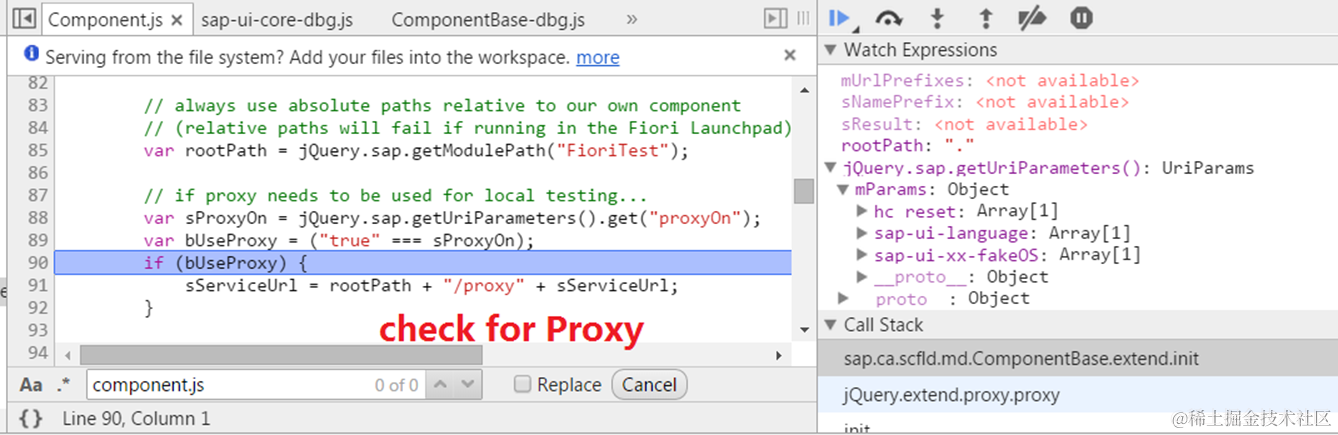This screenshot has width=1338, height=435.
Task: Click line number 85 in gutter
Action: 37,151
